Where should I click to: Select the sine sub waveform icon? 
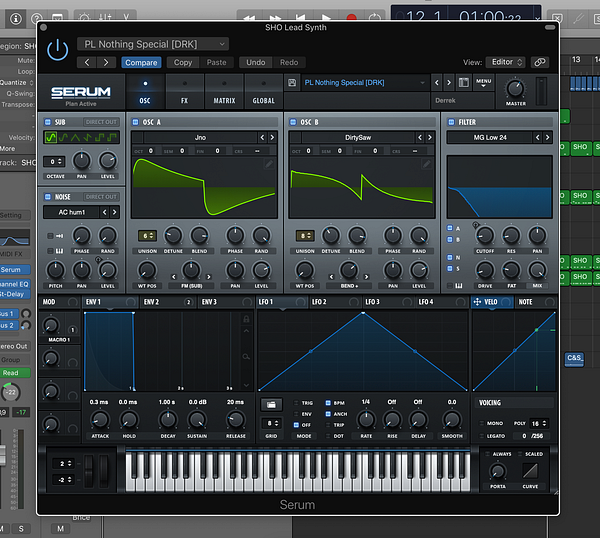tap(53, 137)
